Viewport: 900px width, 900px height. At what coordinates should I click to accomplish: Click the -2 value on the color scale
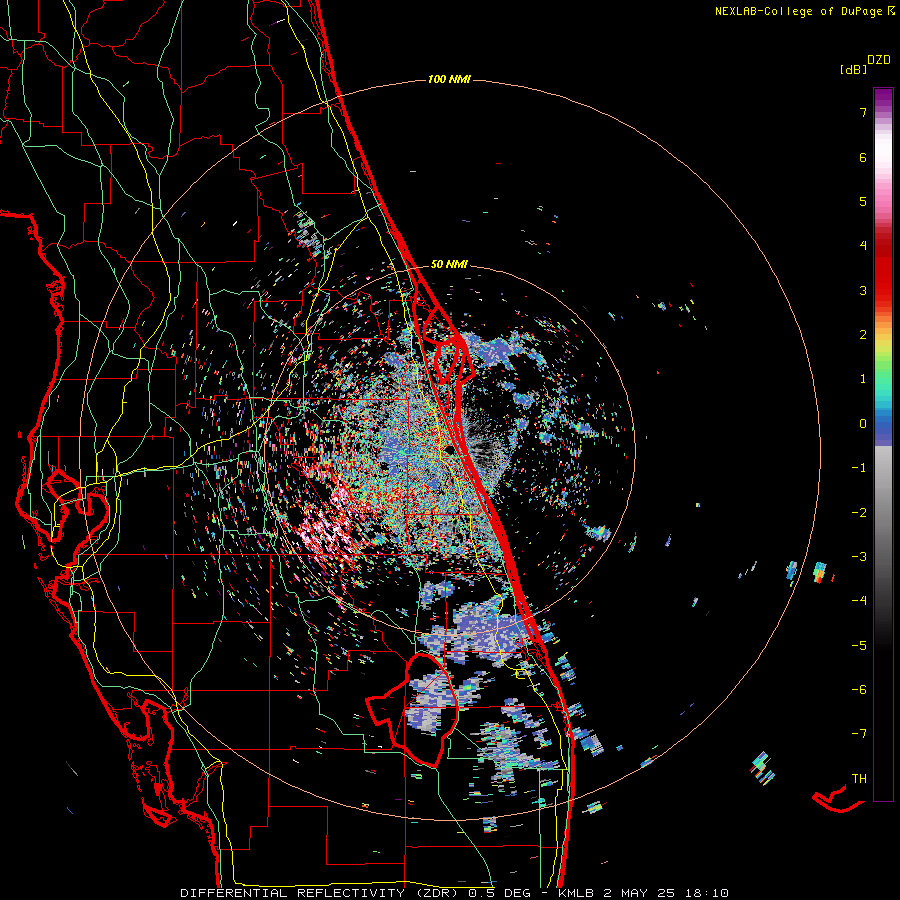click(x=859, y=513)
